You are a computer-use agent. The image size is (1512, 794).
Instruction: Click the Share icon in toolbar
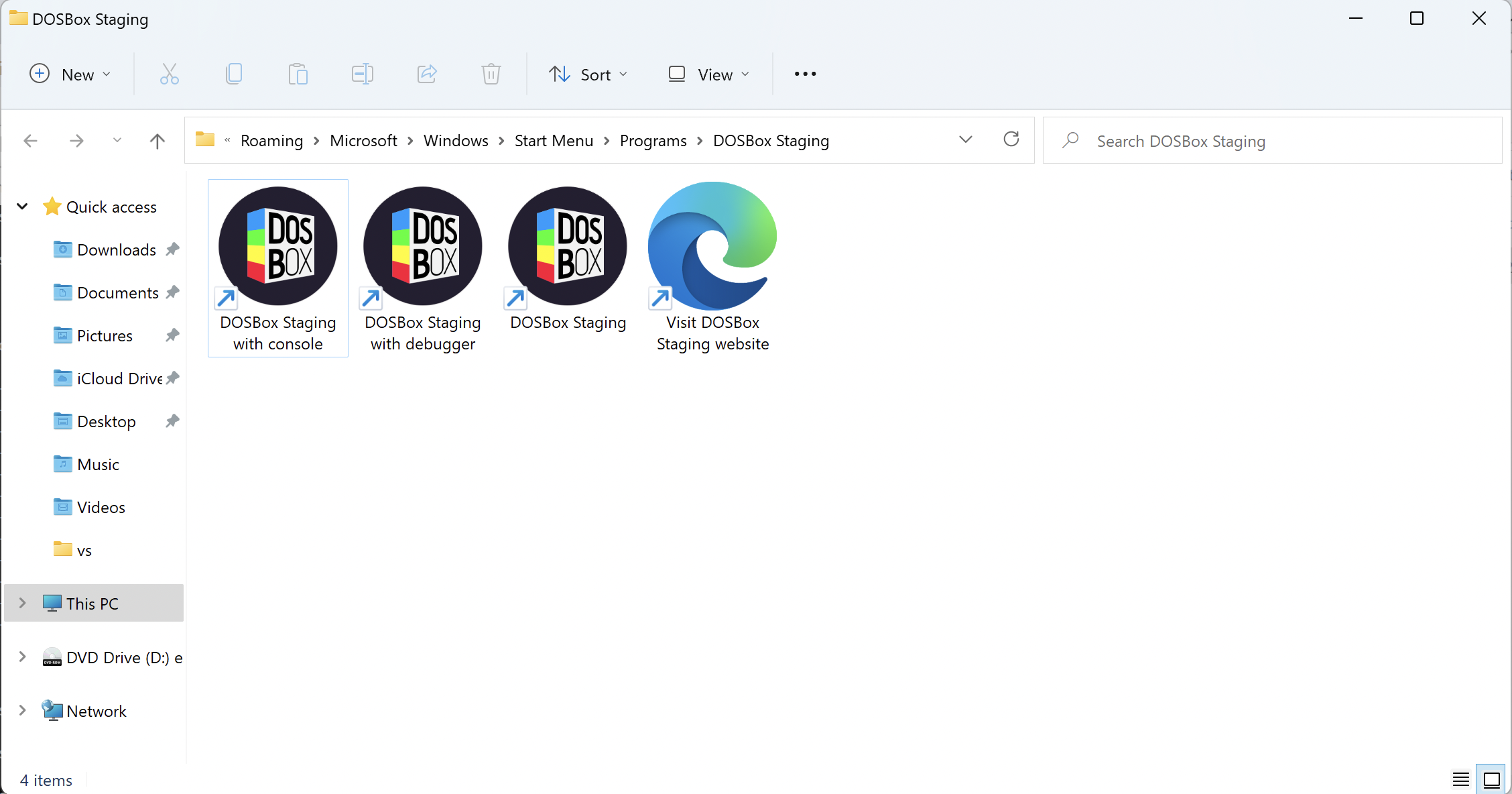tap(427, 74)
